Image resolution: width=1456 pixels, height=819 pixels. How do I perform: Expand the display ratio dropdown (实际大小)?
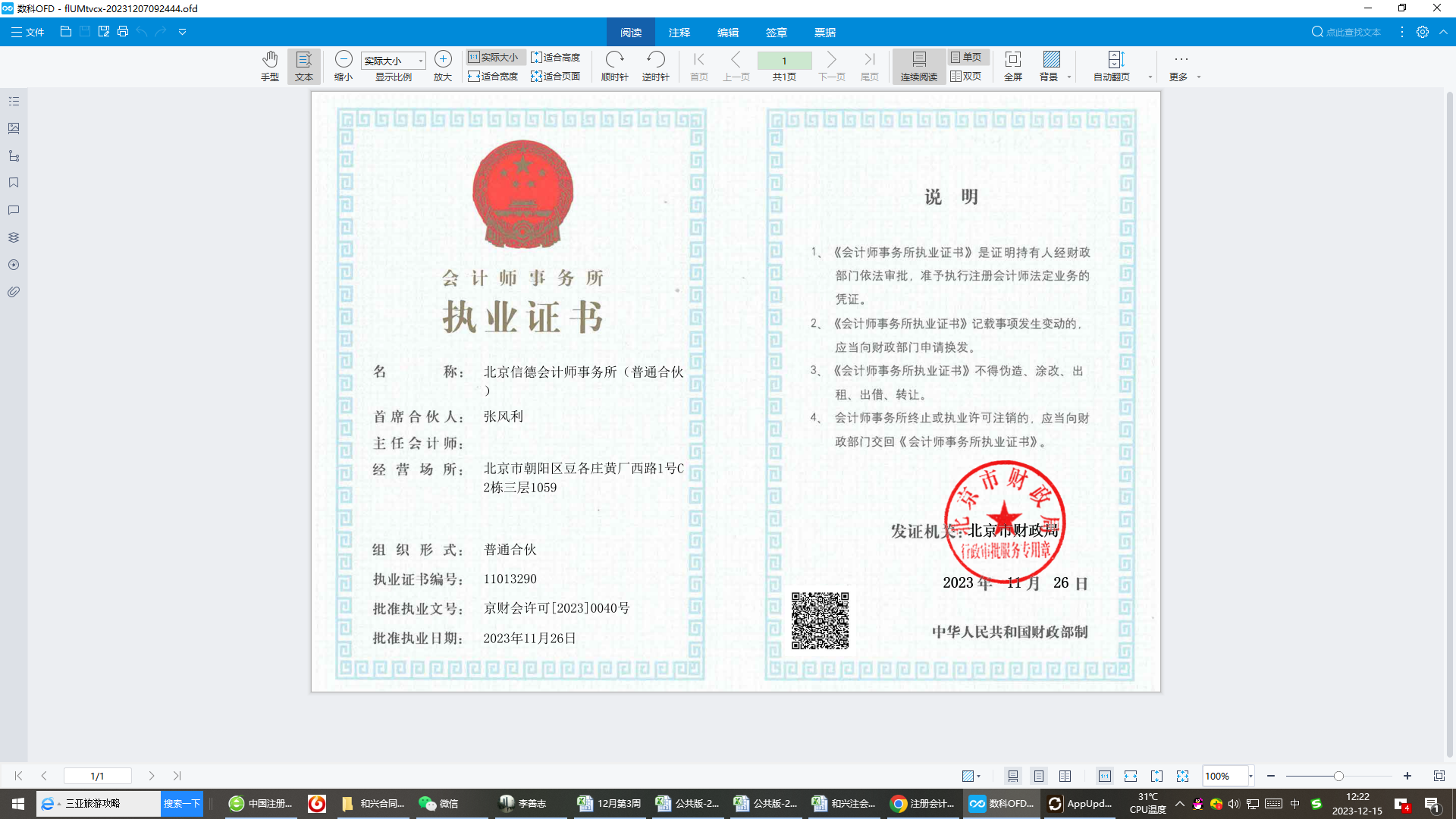click(421, 61)
